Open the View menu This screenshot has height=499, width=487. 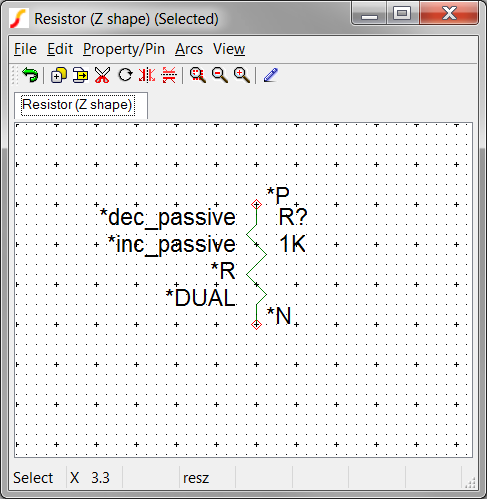point(229,49)
